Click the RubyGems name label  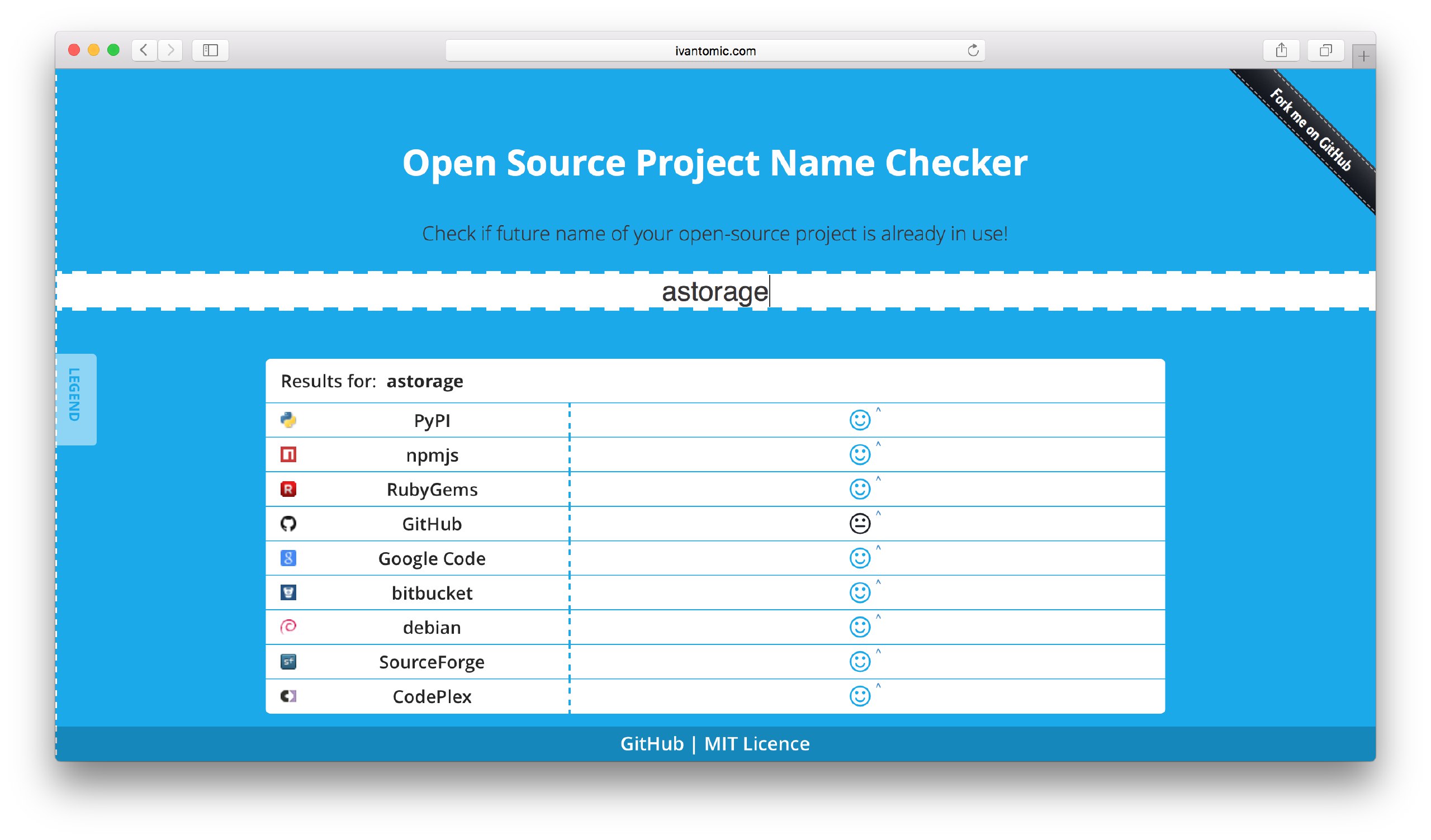pos(432,490)
